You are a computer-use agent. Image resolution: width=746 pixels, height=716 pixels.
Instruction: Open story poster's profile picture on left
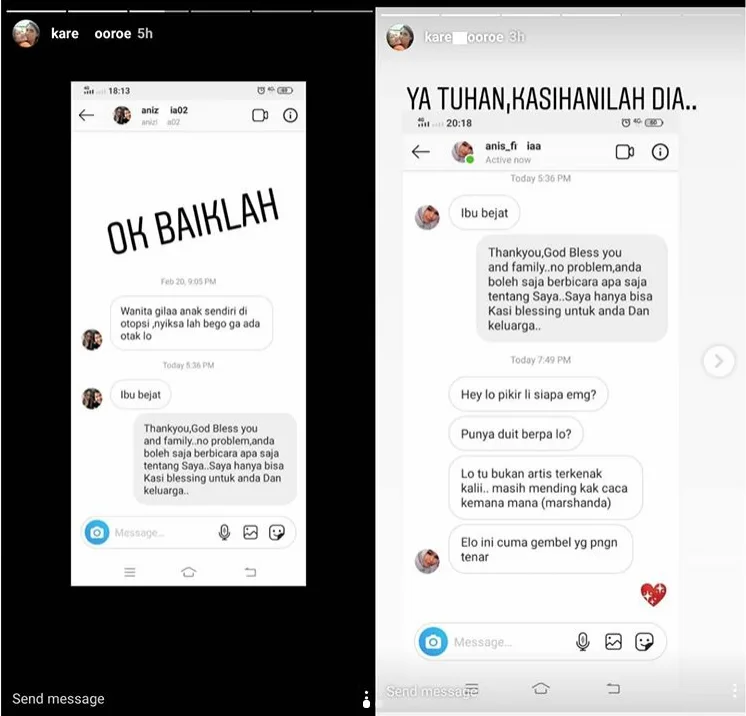click(26, 33)
